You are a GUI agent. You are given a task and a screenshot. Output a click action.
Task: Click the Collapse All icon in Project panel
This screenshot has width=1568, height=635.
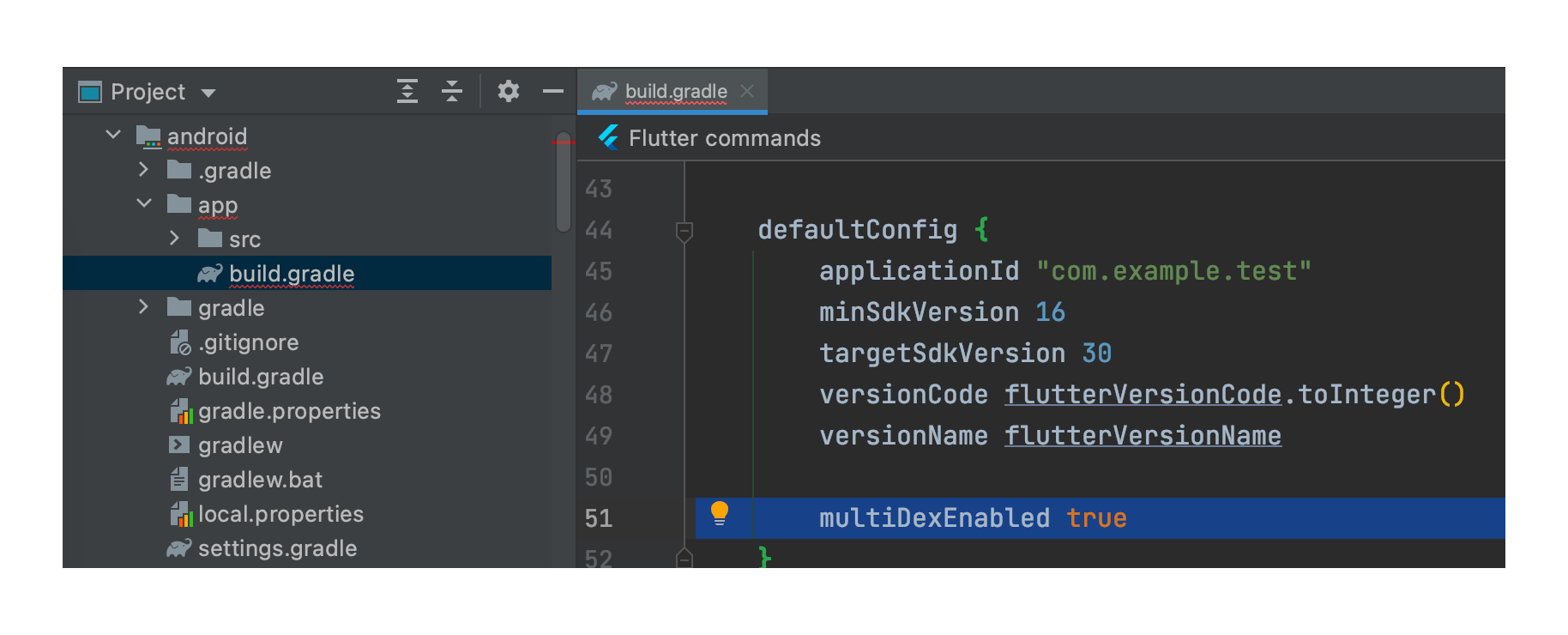point(452,91)
